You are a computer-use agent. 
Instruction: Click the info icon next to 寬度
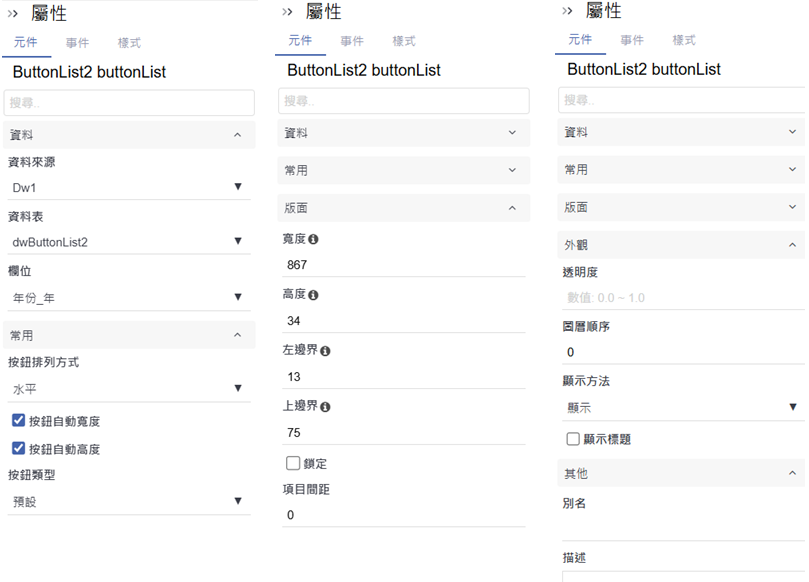(313, 240)
